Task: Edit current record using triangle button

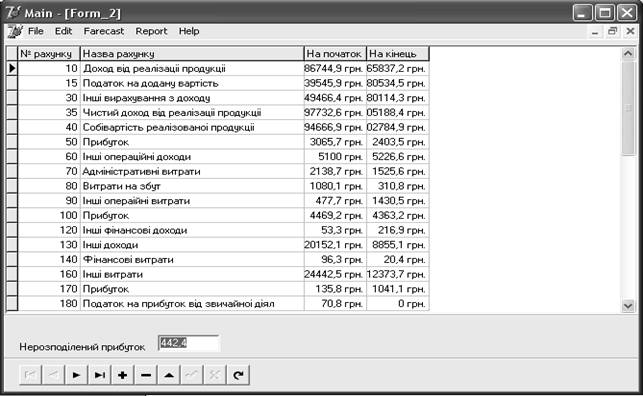Action: coord(169,375)
